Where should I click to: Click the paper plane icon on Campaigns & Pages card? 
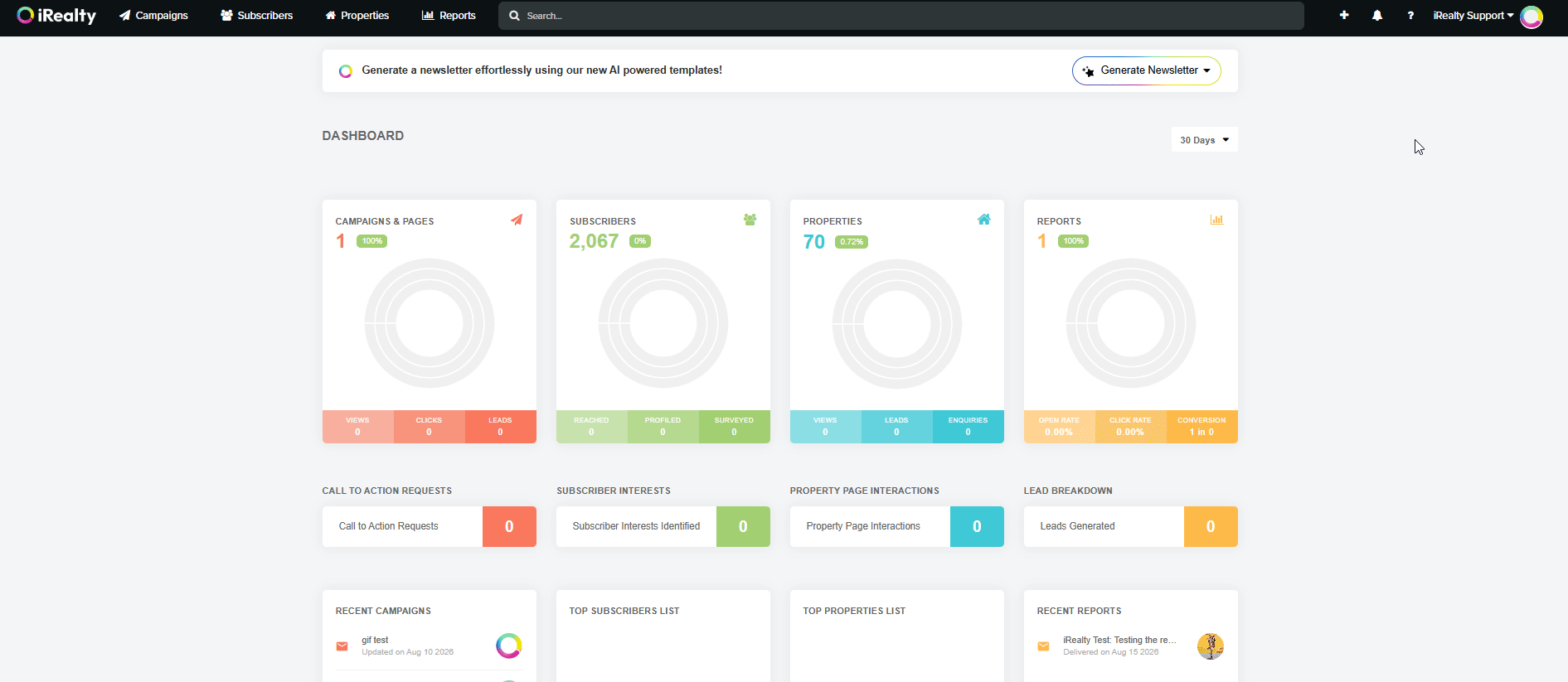click(517, 220)
